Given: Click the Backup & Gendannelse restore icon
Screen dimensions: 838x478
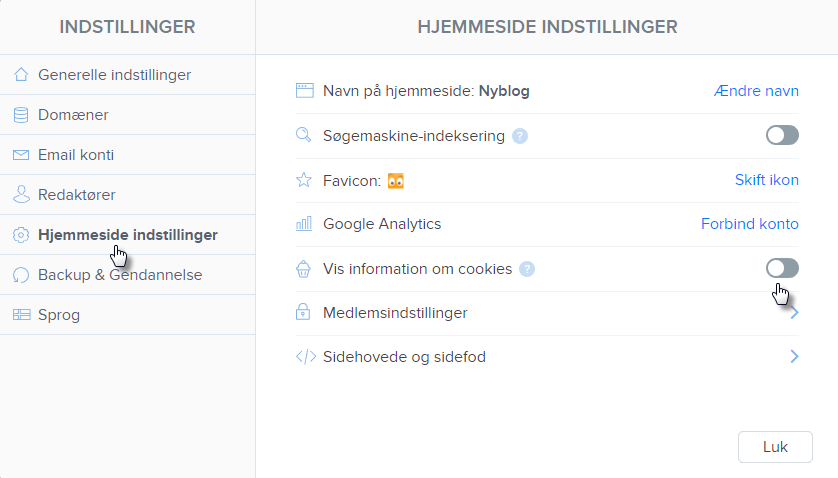Looking at the screenshot, I should [x=21, y=275].
